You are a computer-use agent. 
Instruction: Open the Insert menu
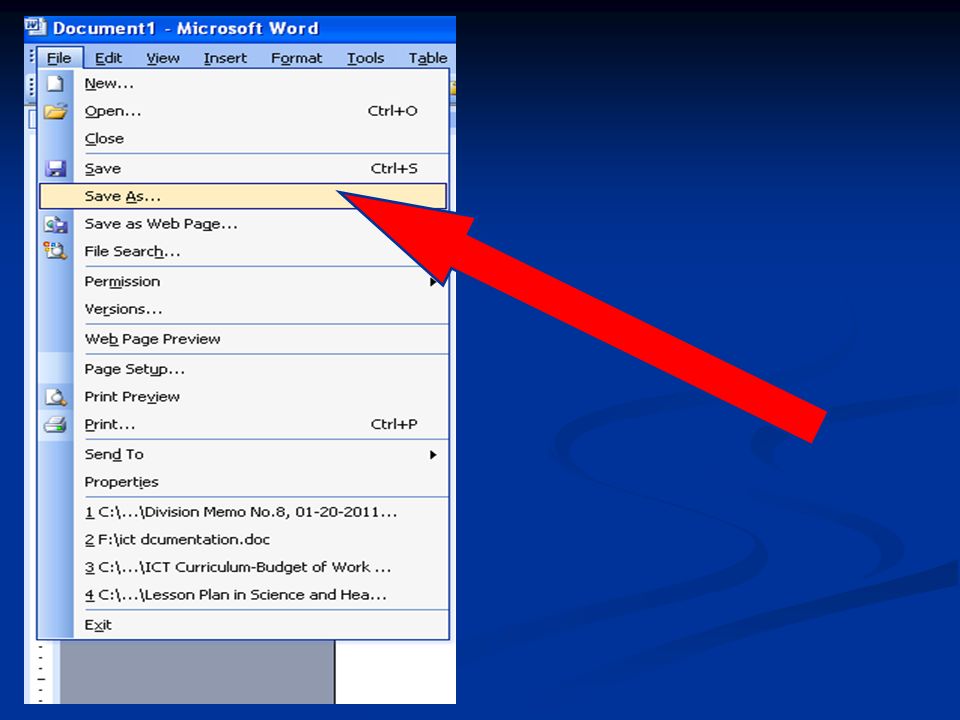click(225, 58)
